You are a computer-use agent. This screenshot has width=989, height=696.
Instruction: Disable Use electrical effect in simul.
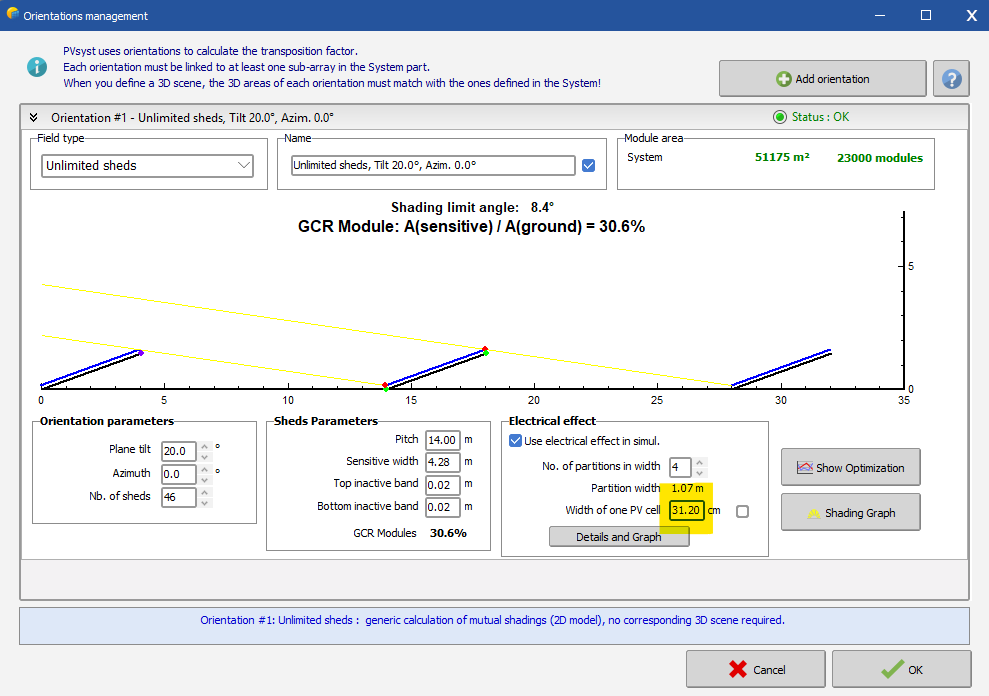point(516,441)
